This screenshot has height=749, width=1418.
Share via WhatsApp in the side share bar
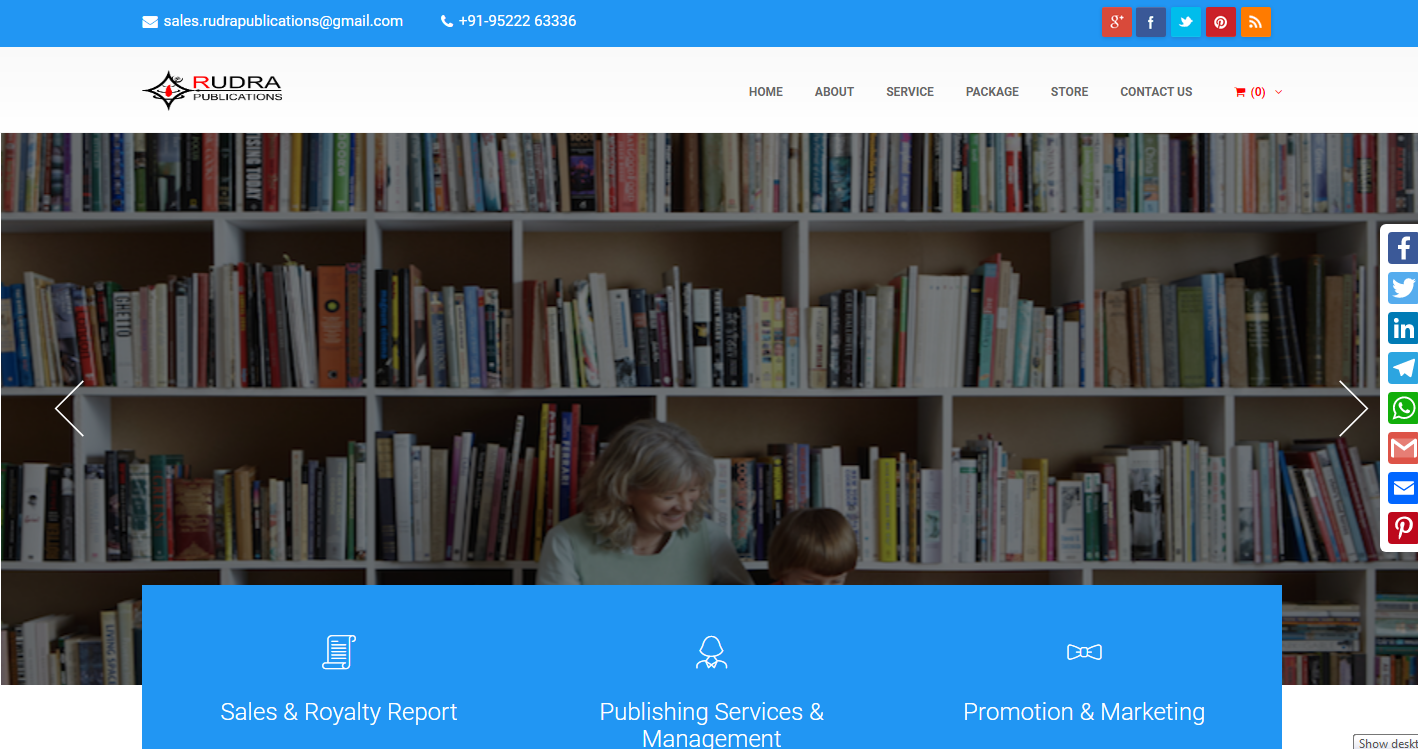pos(1403,408)
